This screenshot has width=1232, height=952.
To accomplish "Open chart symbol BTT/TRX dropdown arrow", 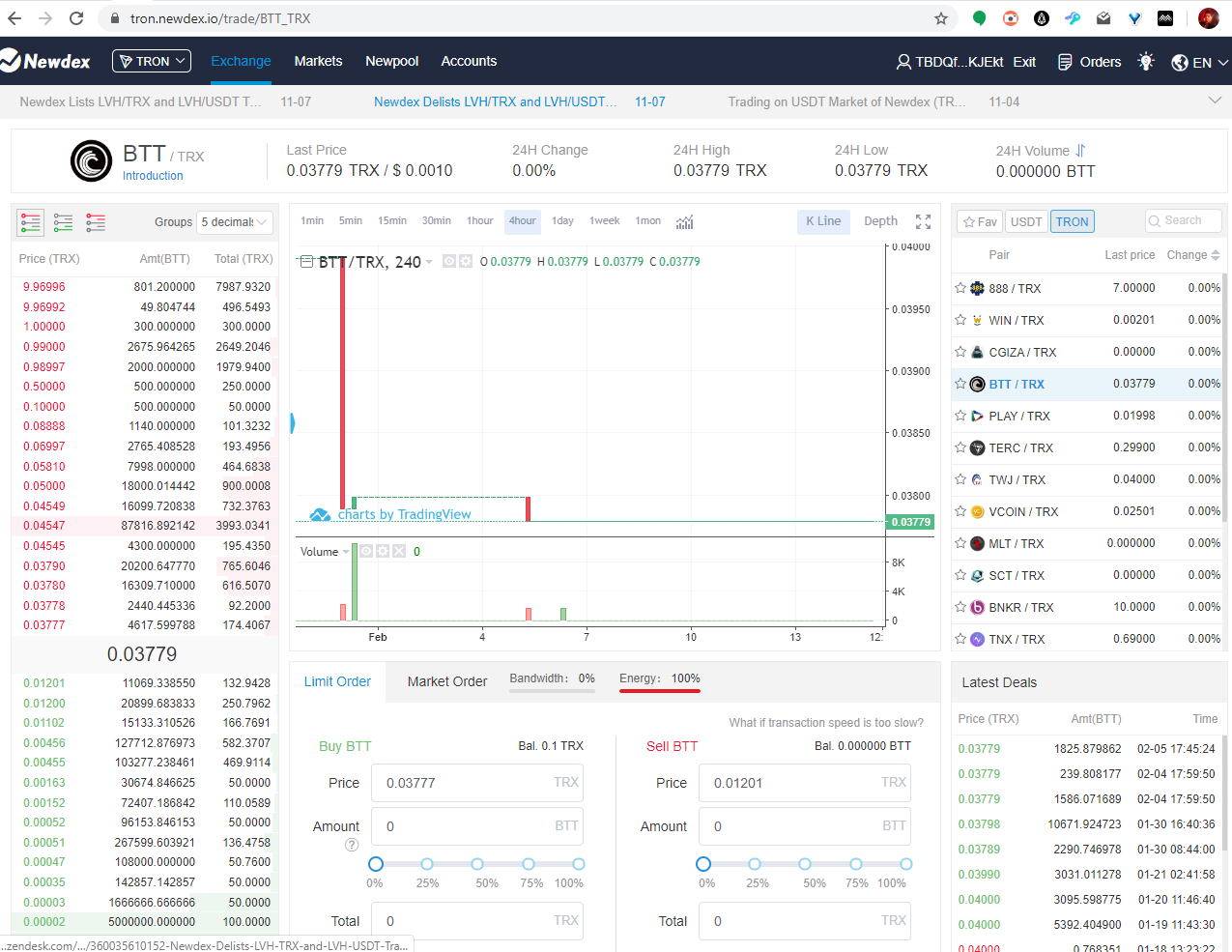I will click(429, 262).
